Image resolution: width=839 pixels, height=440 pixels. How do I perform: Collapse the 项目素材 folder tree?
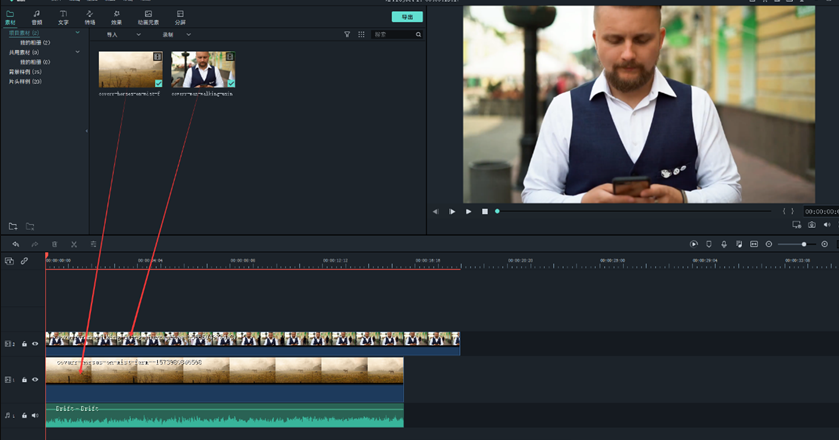click(78, 33)
